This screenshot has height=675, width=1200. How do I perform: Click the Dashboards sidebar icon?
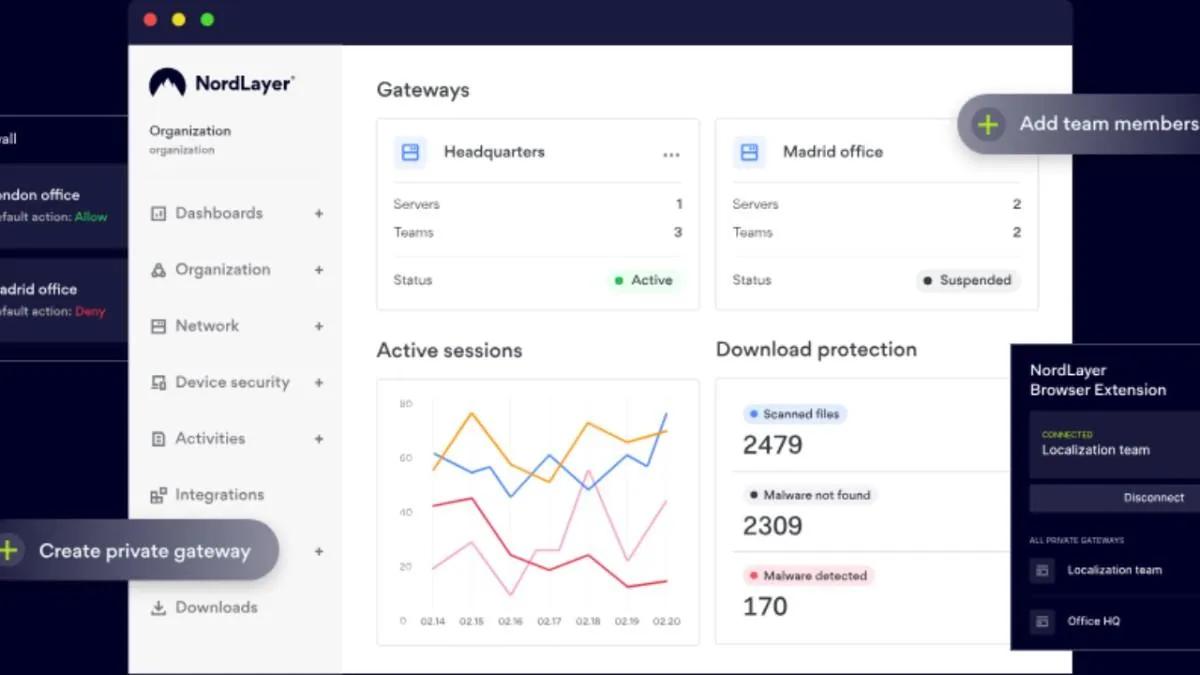click(158, 213)
